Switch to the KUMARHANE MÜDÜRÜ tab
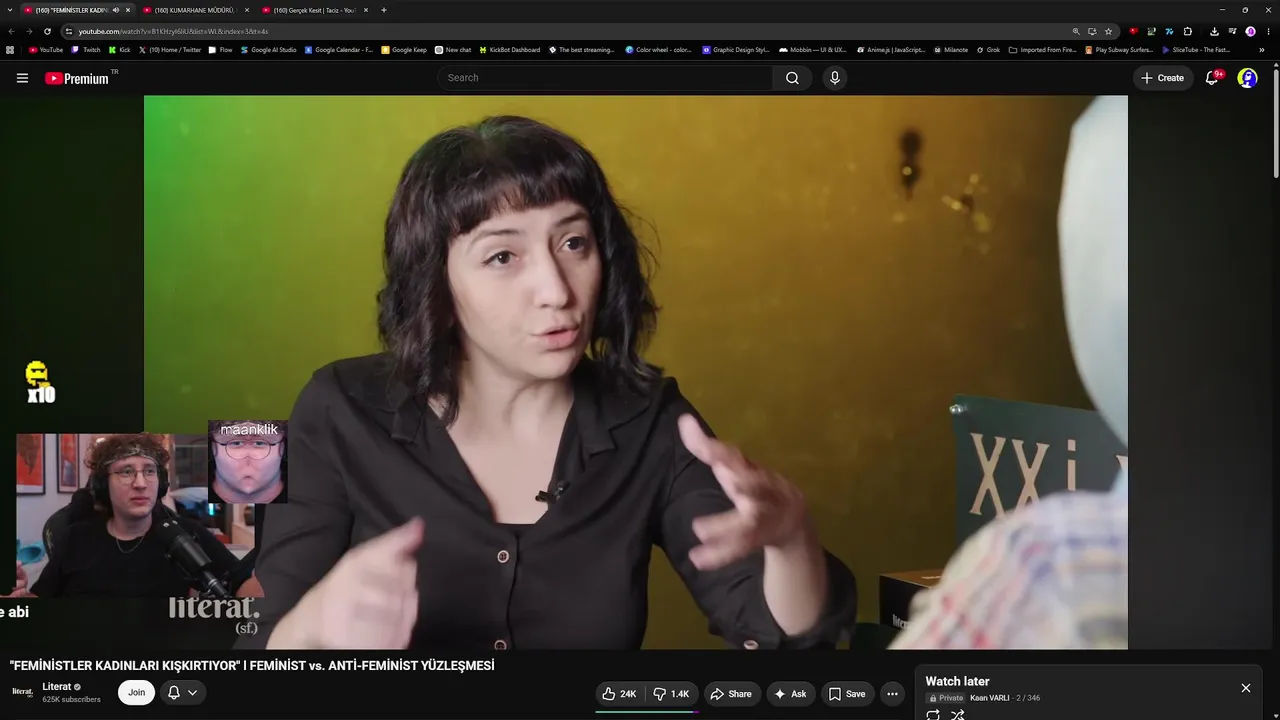This screenshot has height=720, width=1280. (x=195, y=10)
